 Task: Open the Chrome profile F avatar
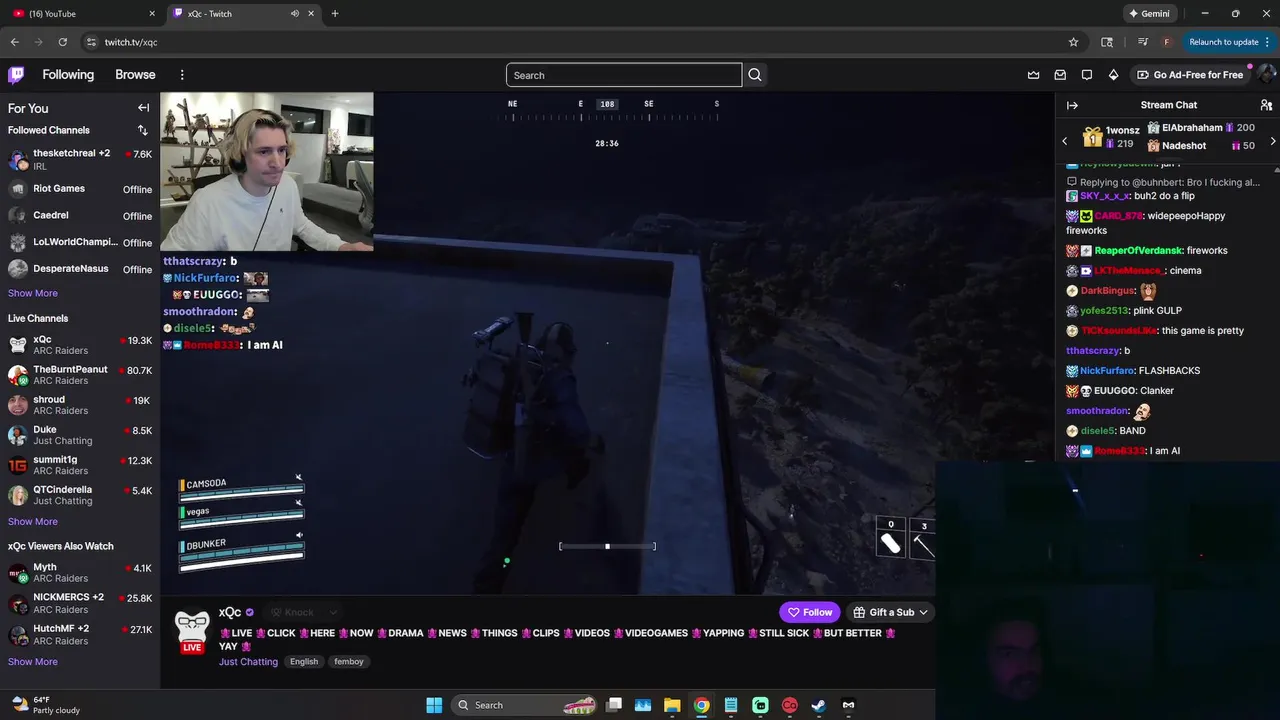click(1166, 42)
